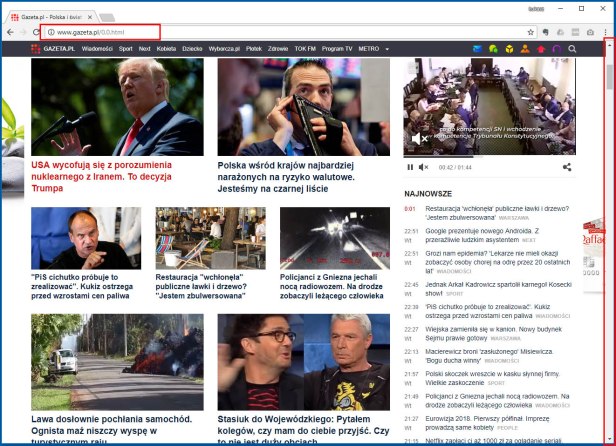This screenshot has width=616, height=446.
Task: Open the Sport menu item
Action: [x=125, y=49]
